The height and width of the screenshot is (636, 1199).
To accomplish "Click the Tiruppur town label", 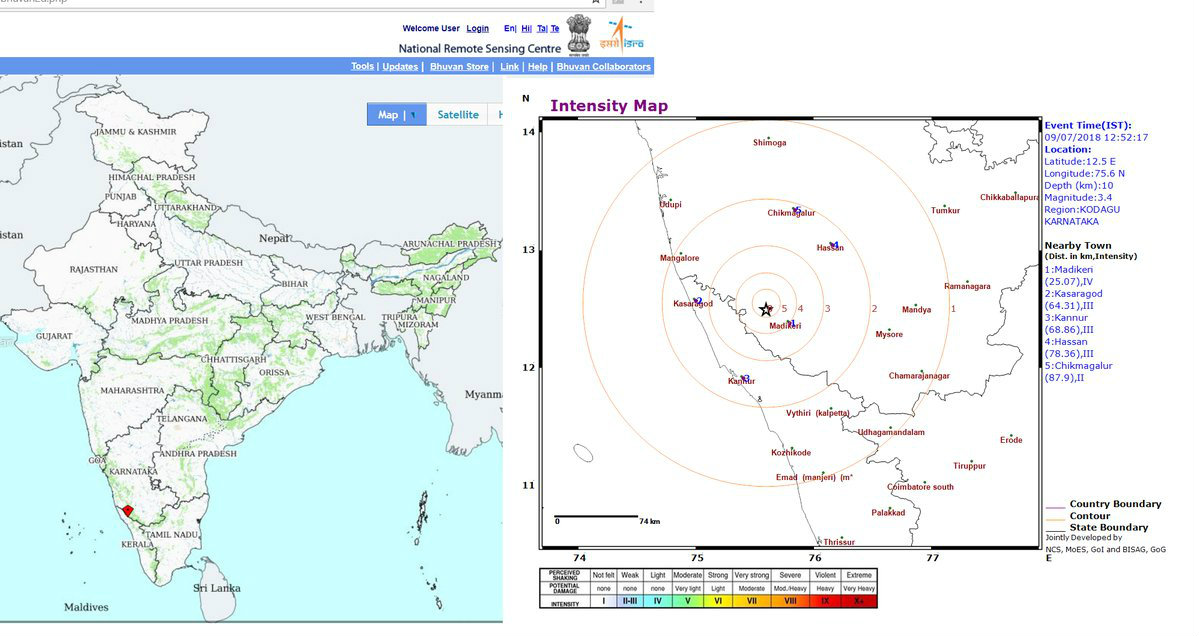I will tap(970, 466).
